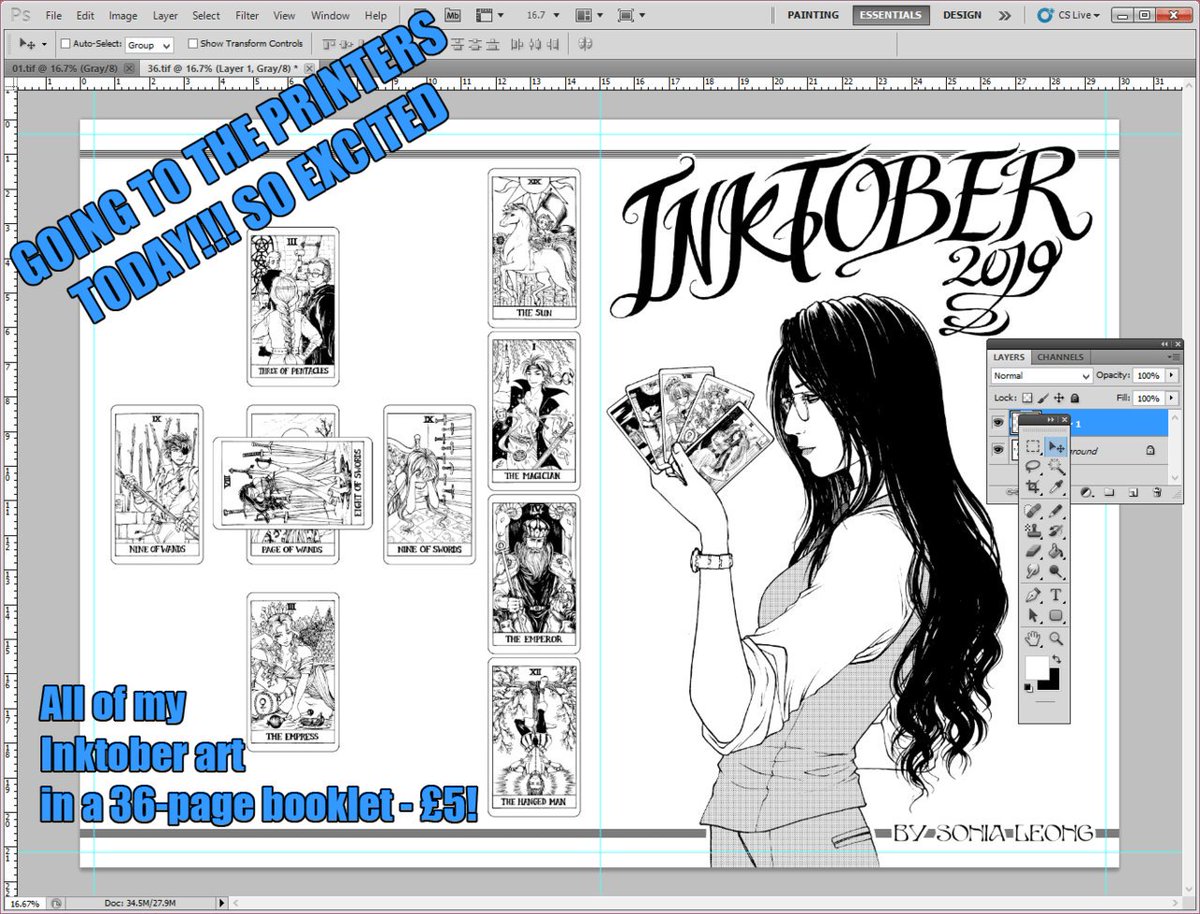
Task: Switch to the Design workspace
Action: (962, 15)
